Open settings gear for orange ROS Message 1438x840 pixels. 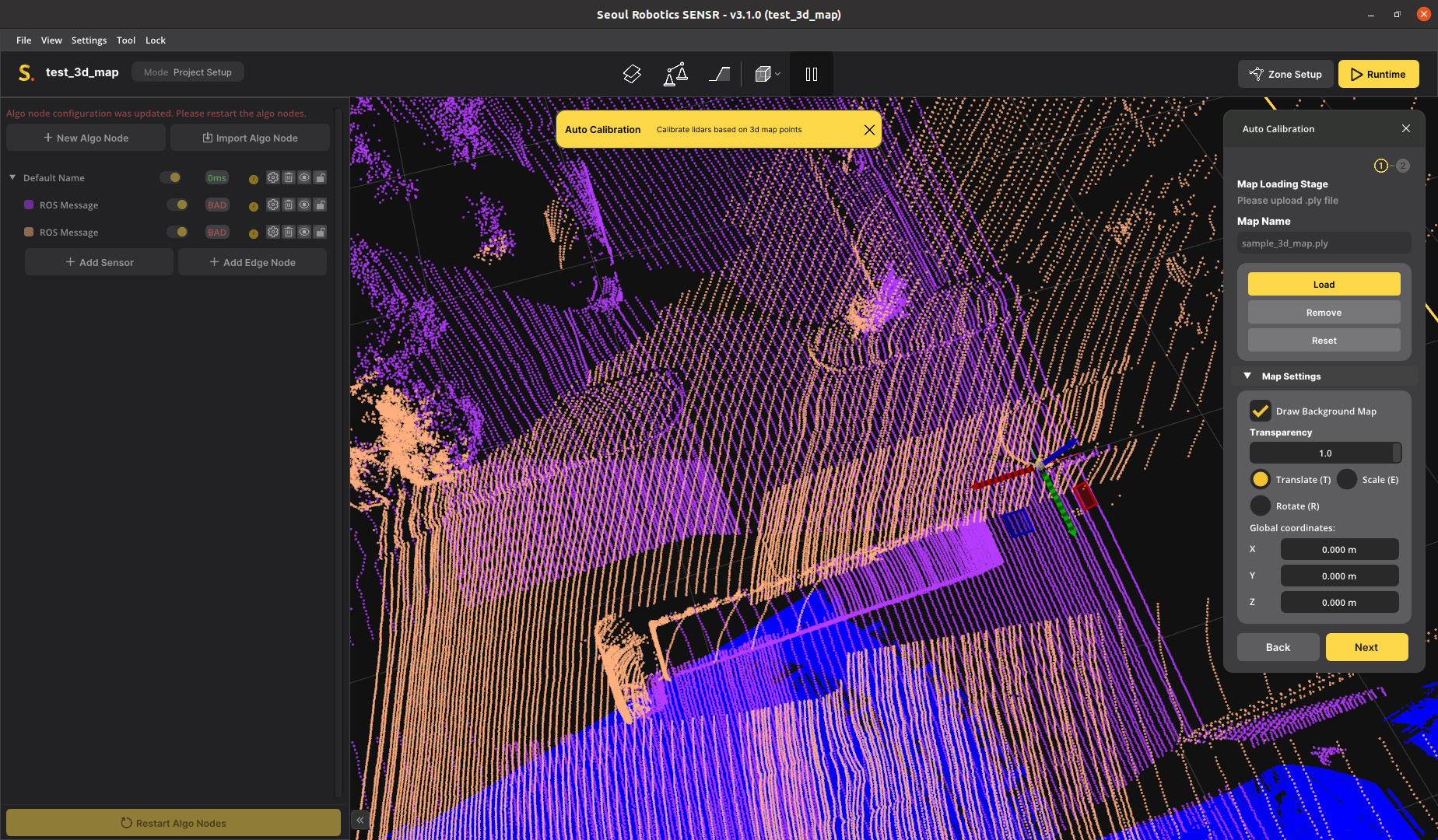(x=272, y=232)
